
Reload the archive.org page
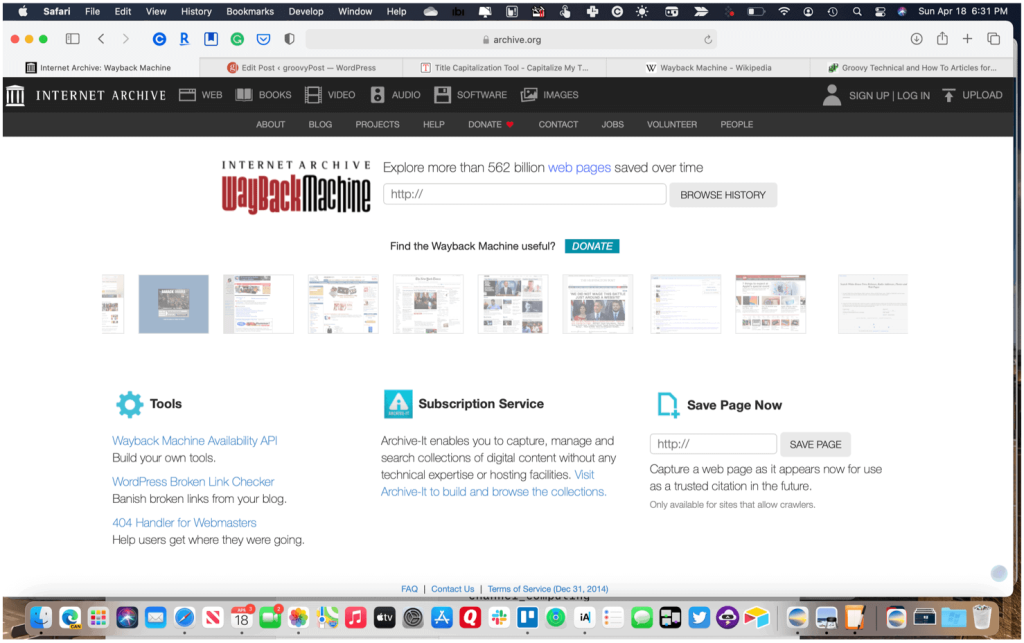coord(708,40)
